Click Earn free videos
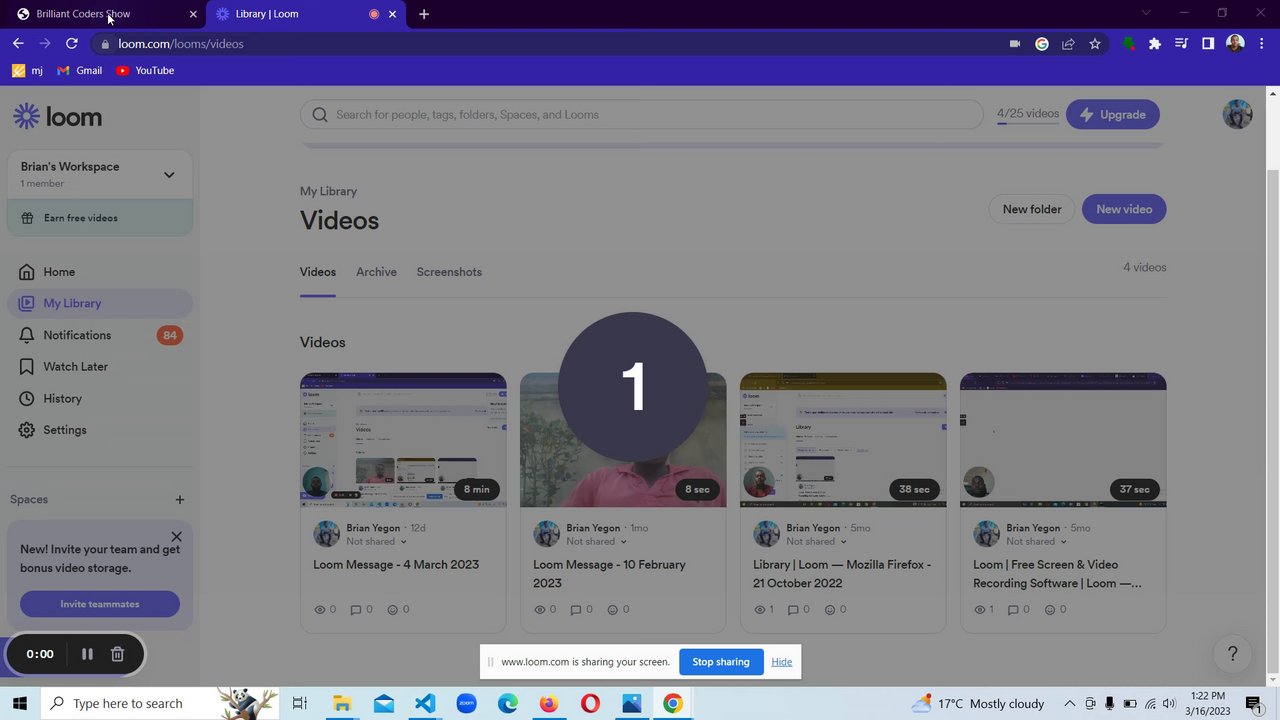Viewport: 1280px width, 720px height. (100, 218)
